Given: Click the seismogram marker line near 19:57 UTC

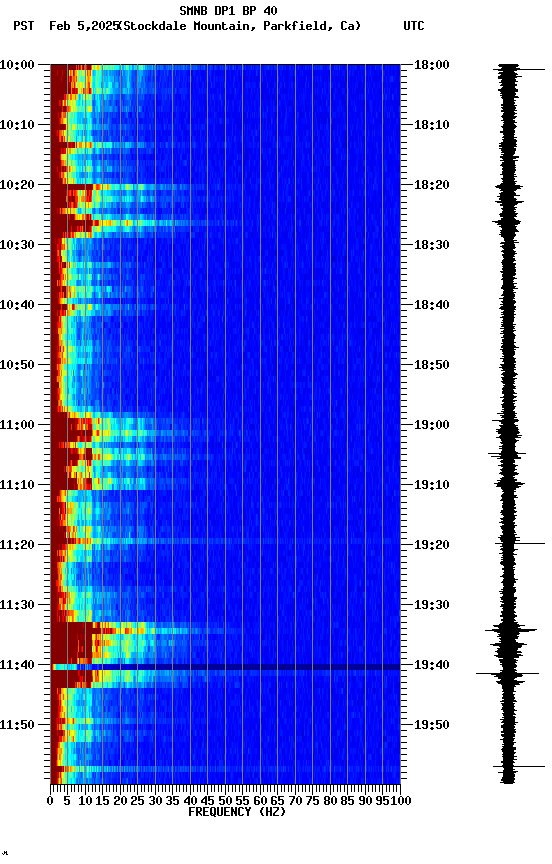Looking at the screenshot, I should (519, 766).
